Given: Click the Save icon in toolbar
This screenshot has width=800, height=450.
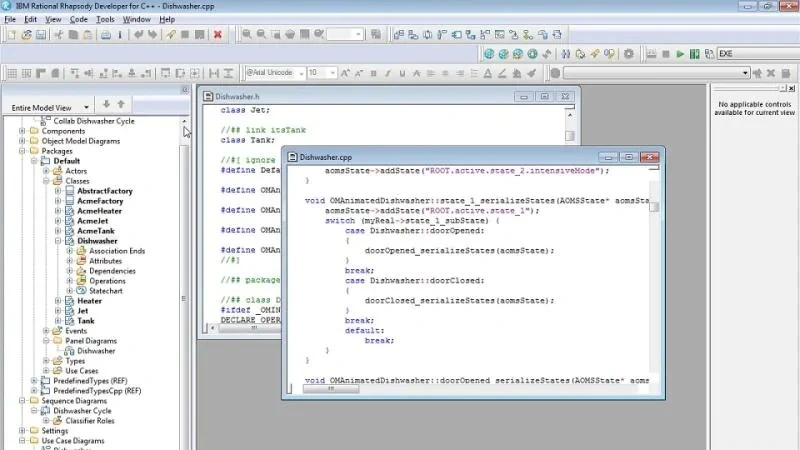Looking at the screenshot, I should pos(41,34).
